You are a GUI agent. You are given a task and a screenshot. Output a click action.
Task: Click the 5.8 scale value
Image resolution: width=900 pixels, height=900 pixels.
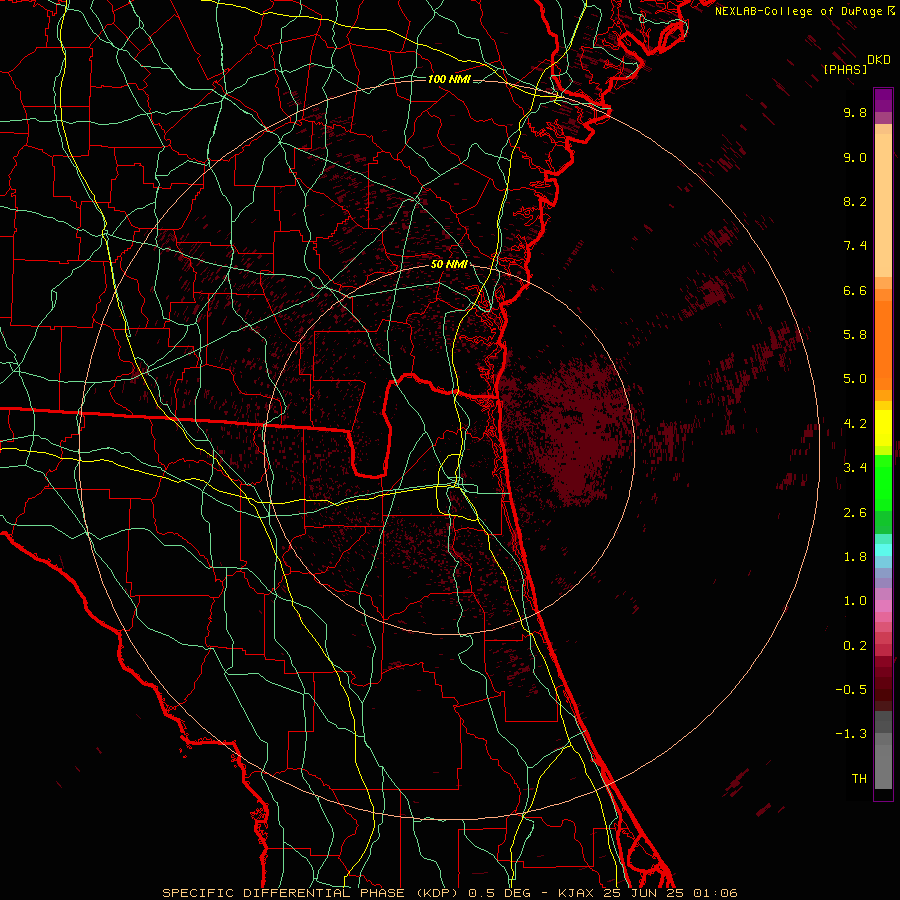click(855, 335)
